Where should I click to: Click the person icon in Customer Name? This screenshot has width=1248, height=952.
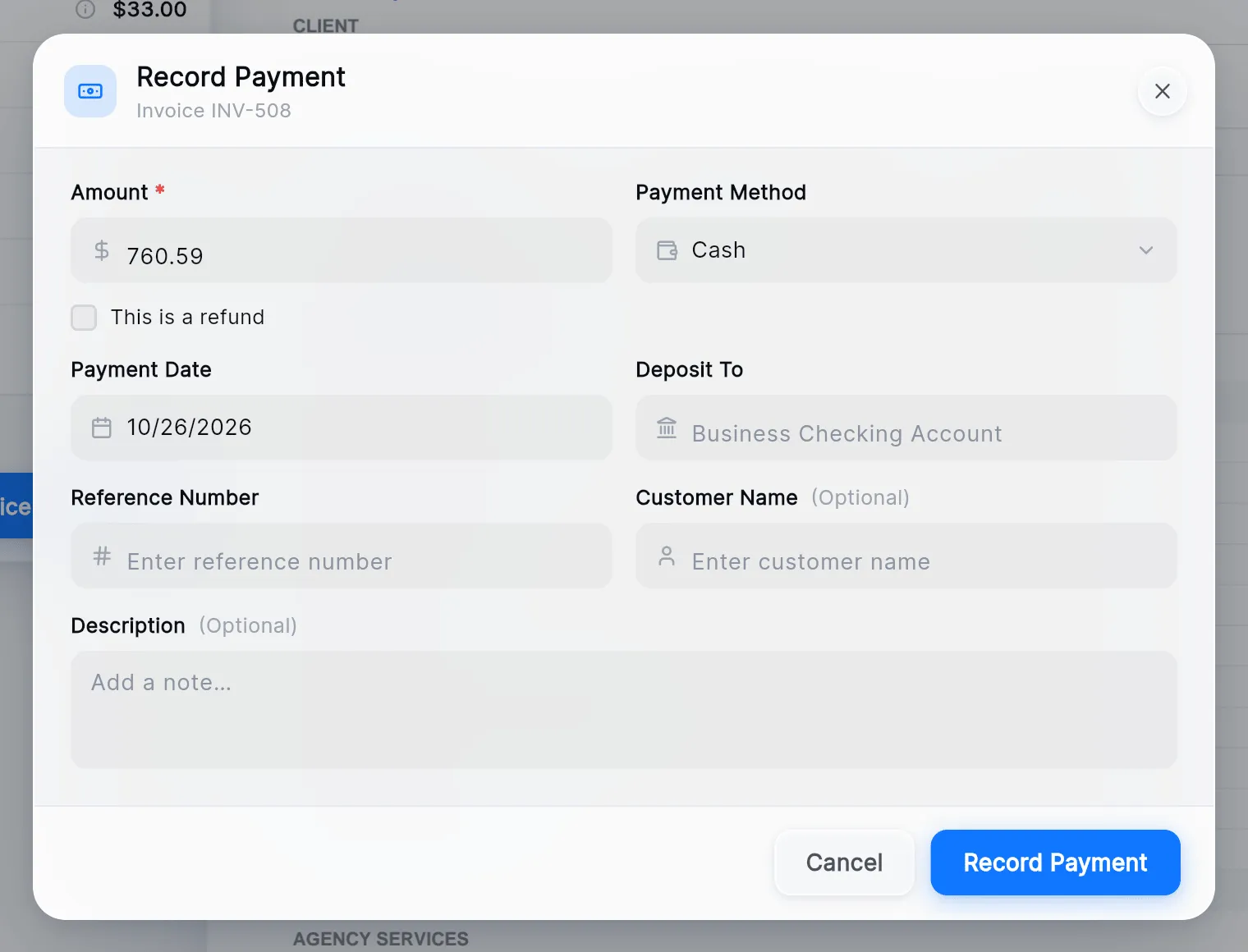click(x=667, y=556)
